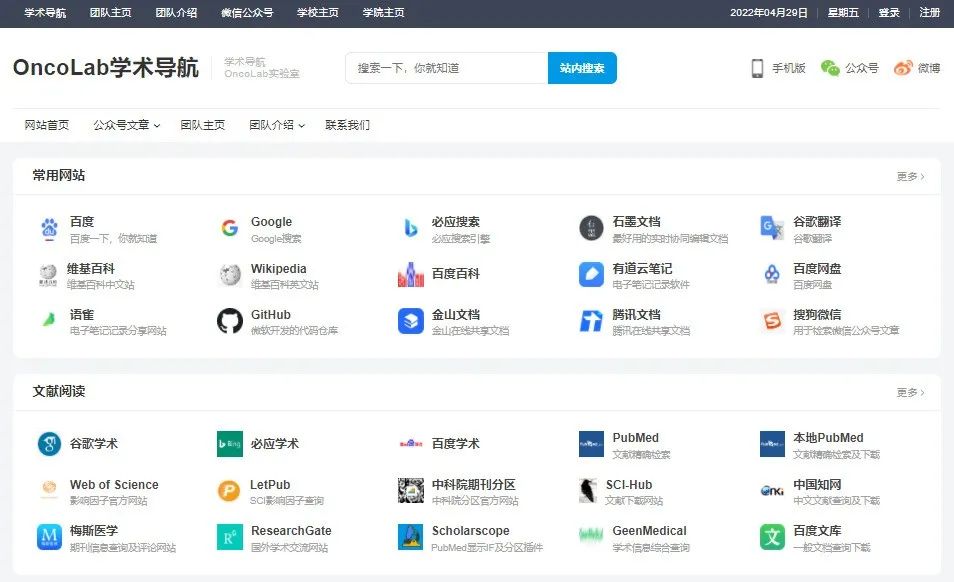
Task: Click the ResearchGate RG icon
Action: coord(230,537)
